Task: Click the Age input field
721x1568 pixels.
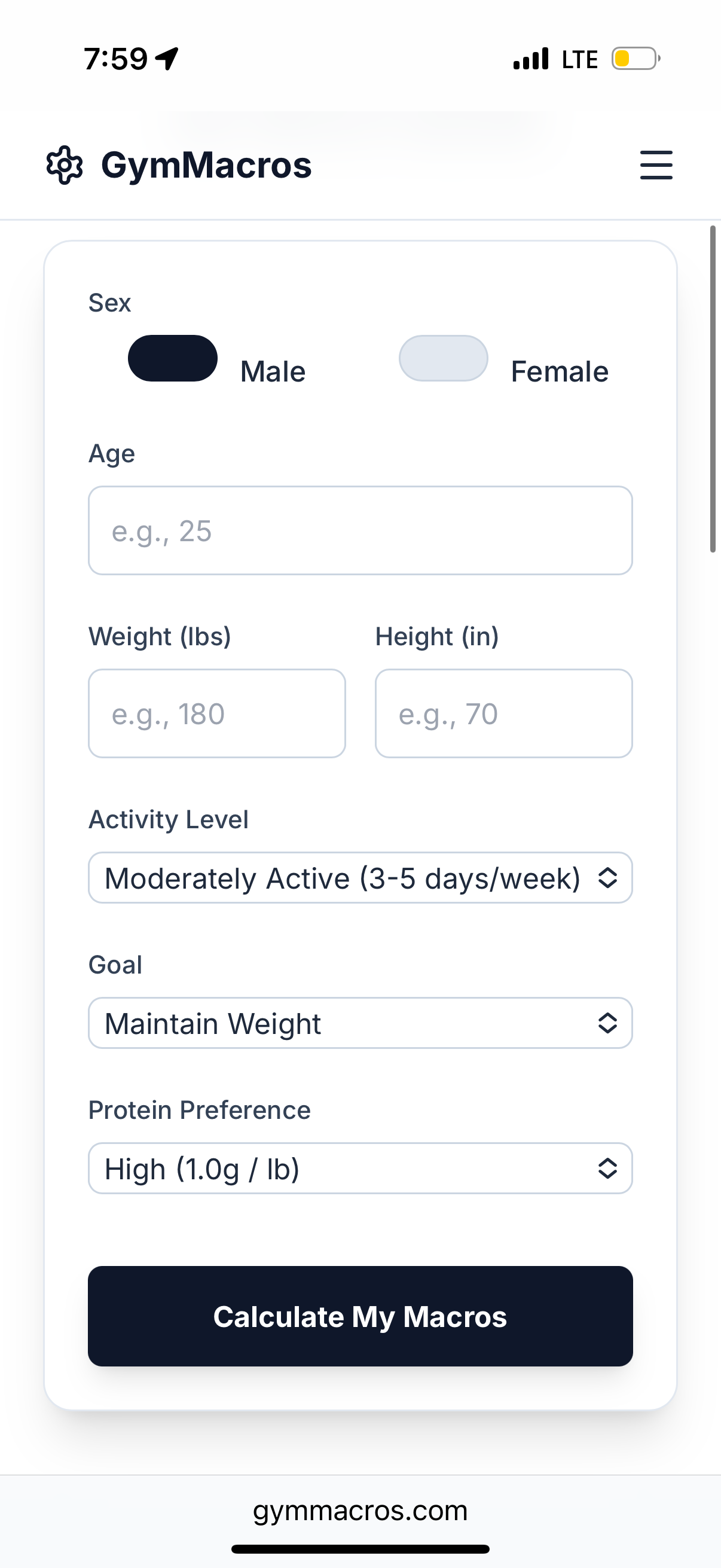Action: point(360,531)
